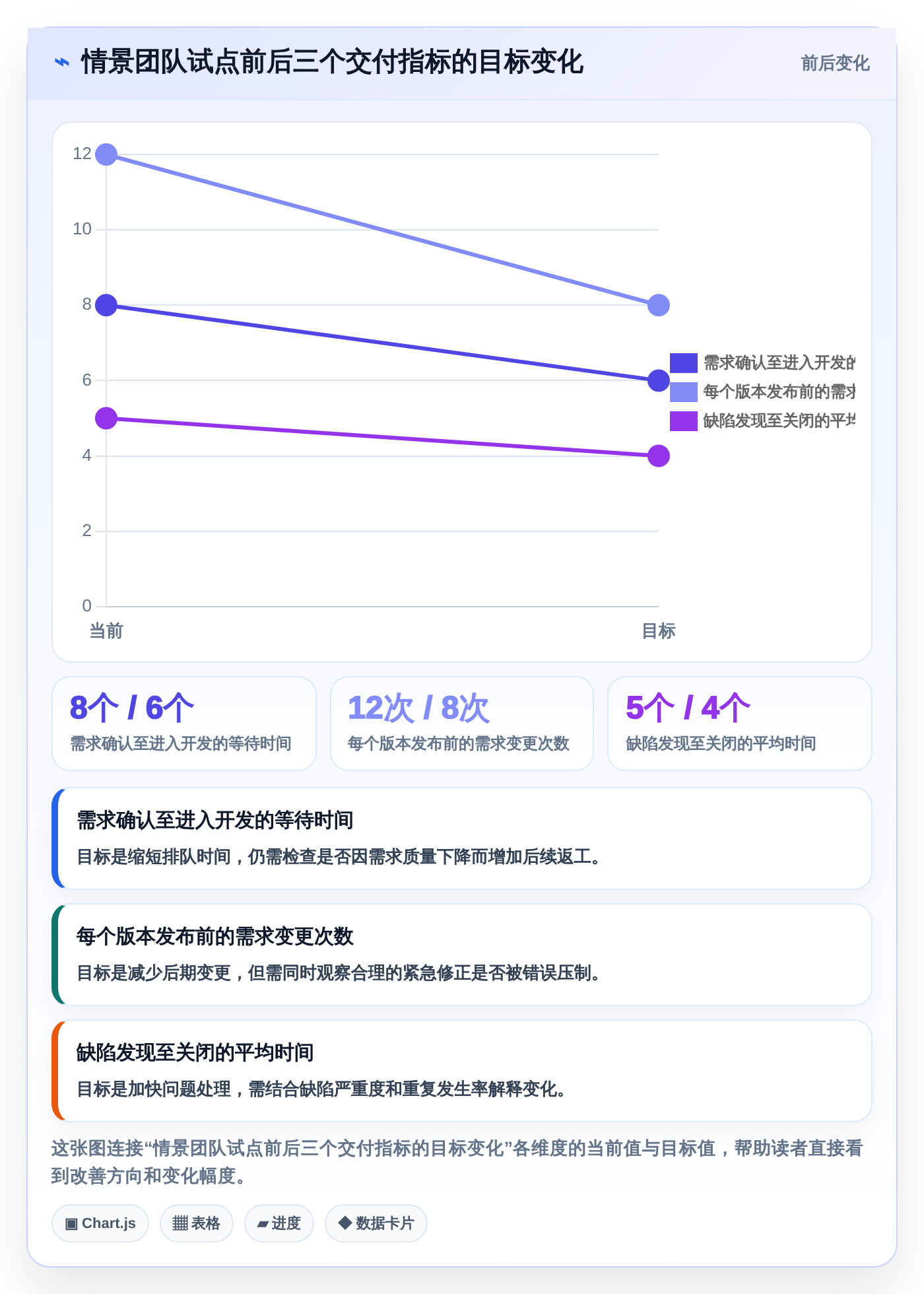Click the light-blue data point at 12 for 当前
924x1294 pixels.
(106, 154)
